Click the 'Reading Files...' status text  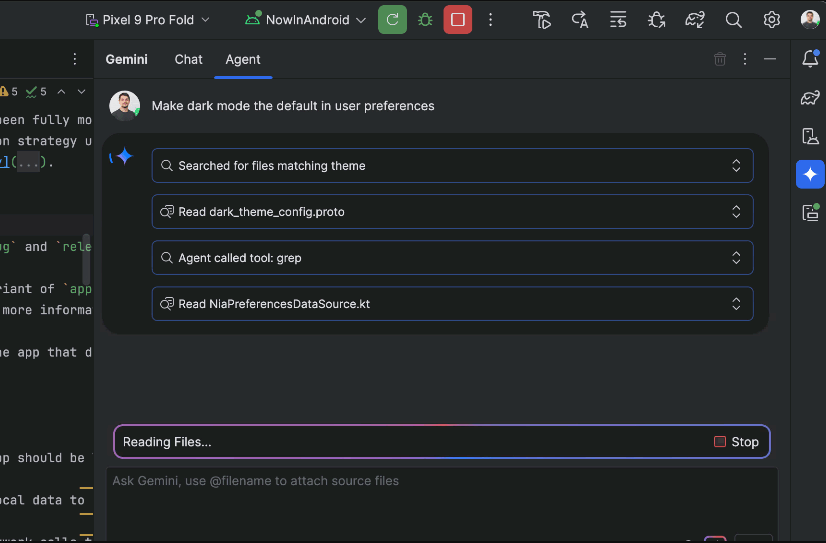[x=167, y=442]
